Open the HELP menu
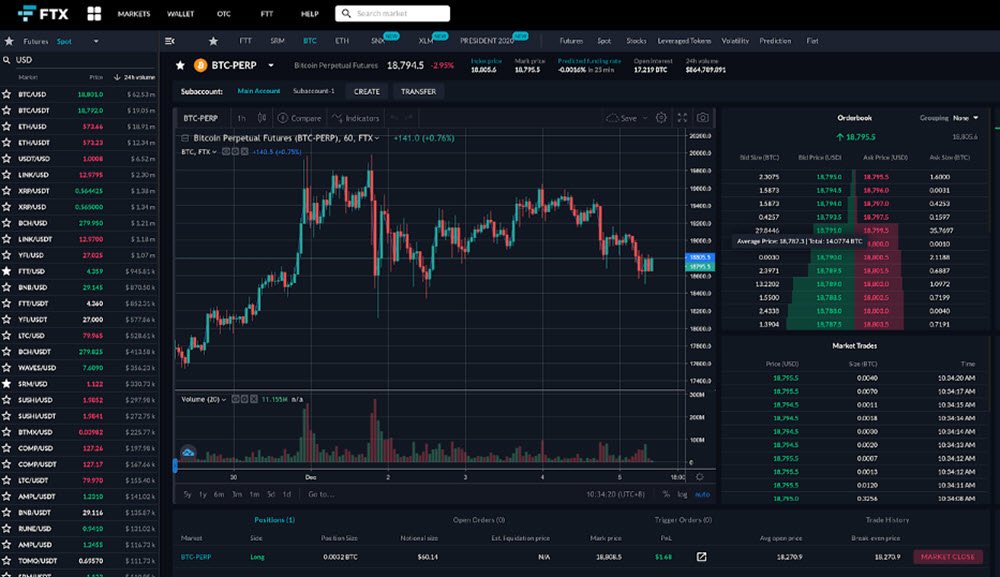 click(x=310, y=13)
